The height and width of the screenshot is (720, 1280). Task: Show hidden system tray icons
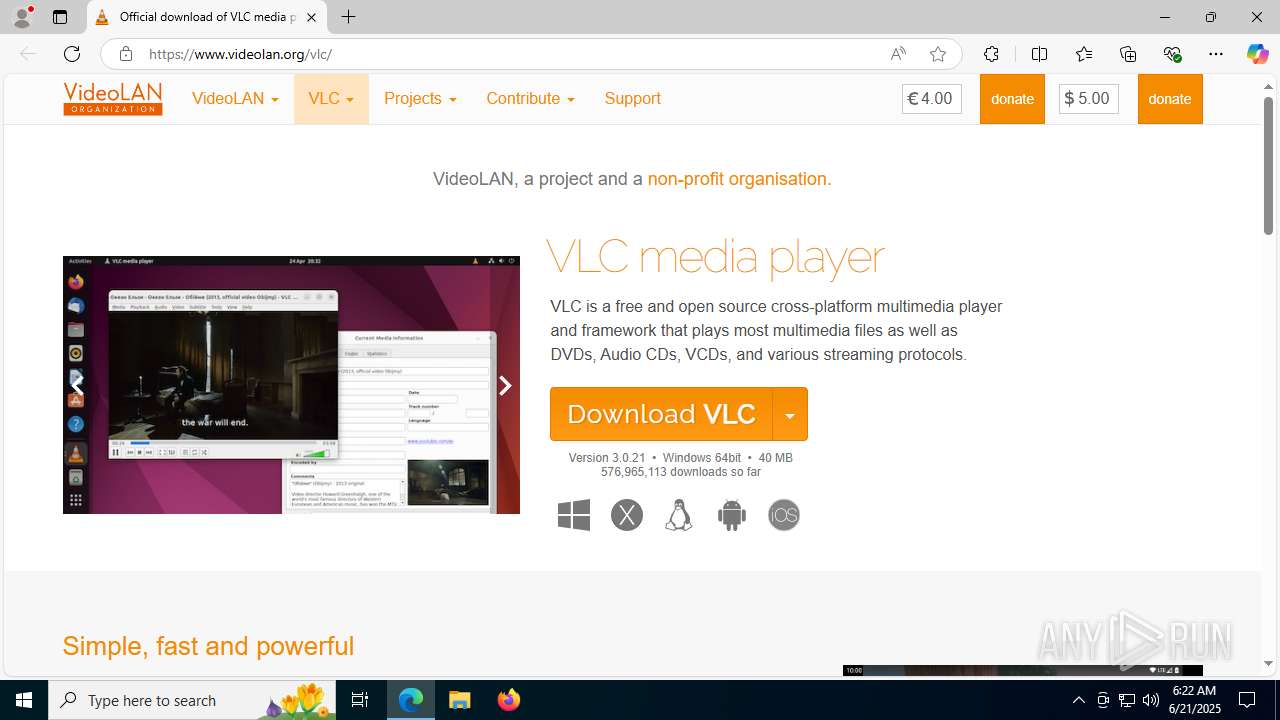(1078, 700)
